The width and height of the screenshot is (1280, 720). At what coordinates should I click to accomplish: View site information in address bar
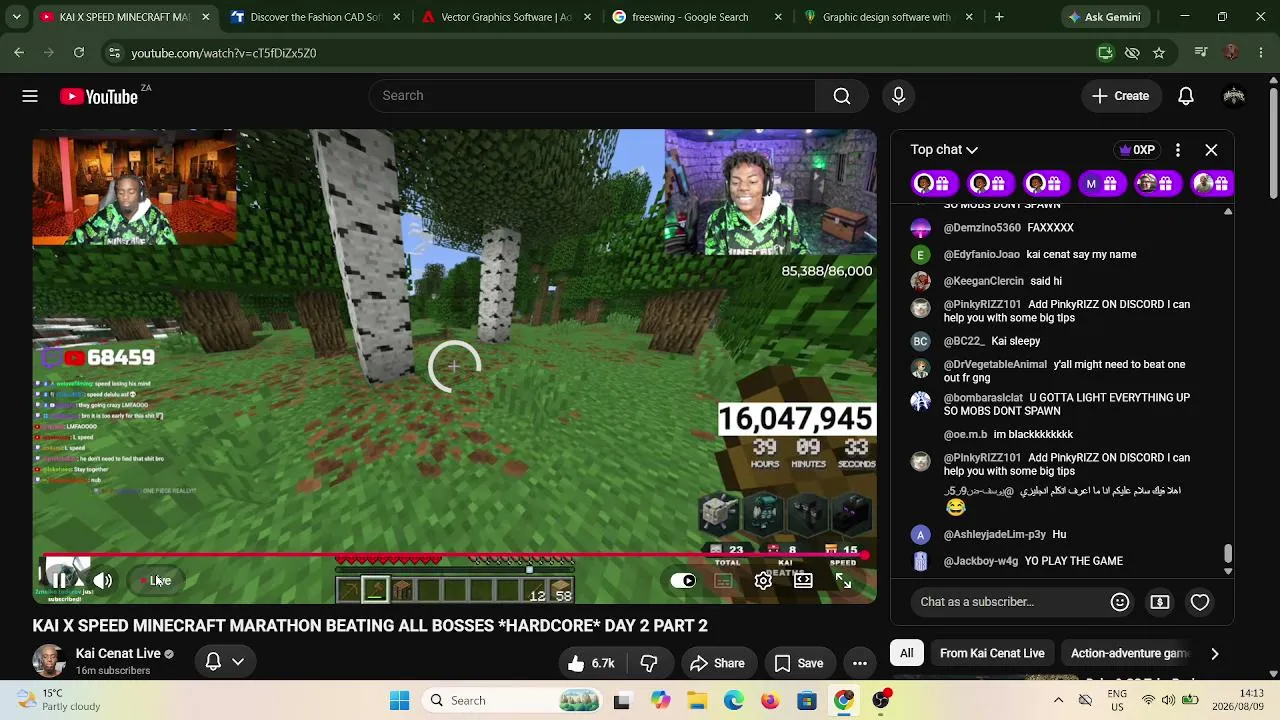click(114, 53)
